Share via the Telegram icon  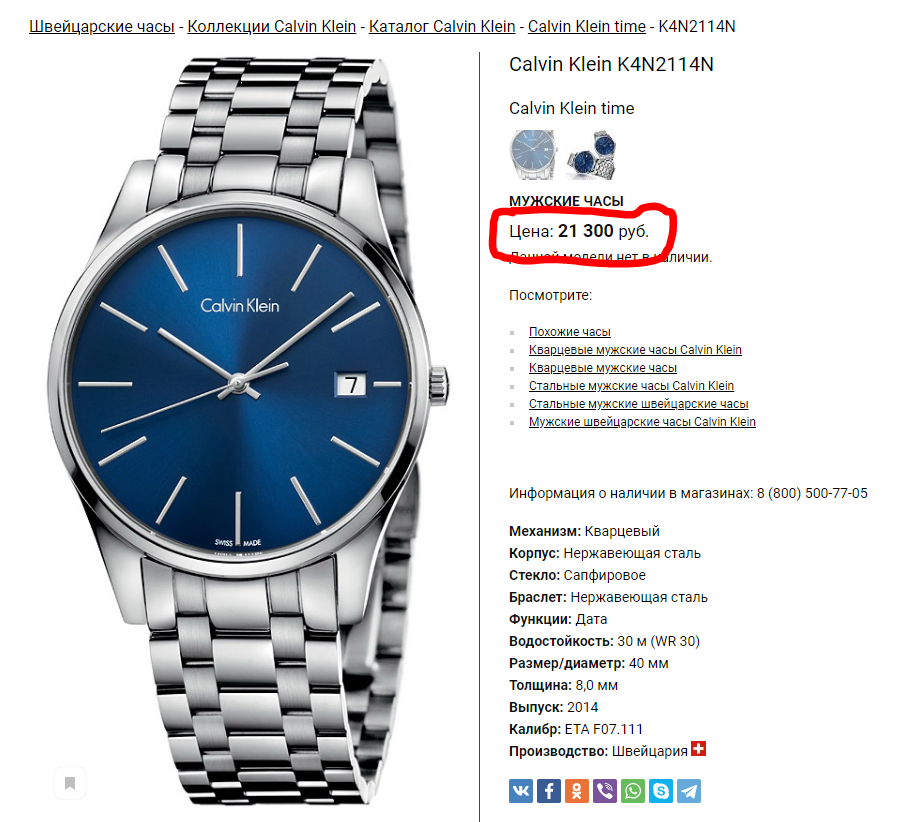pos(689,791)
